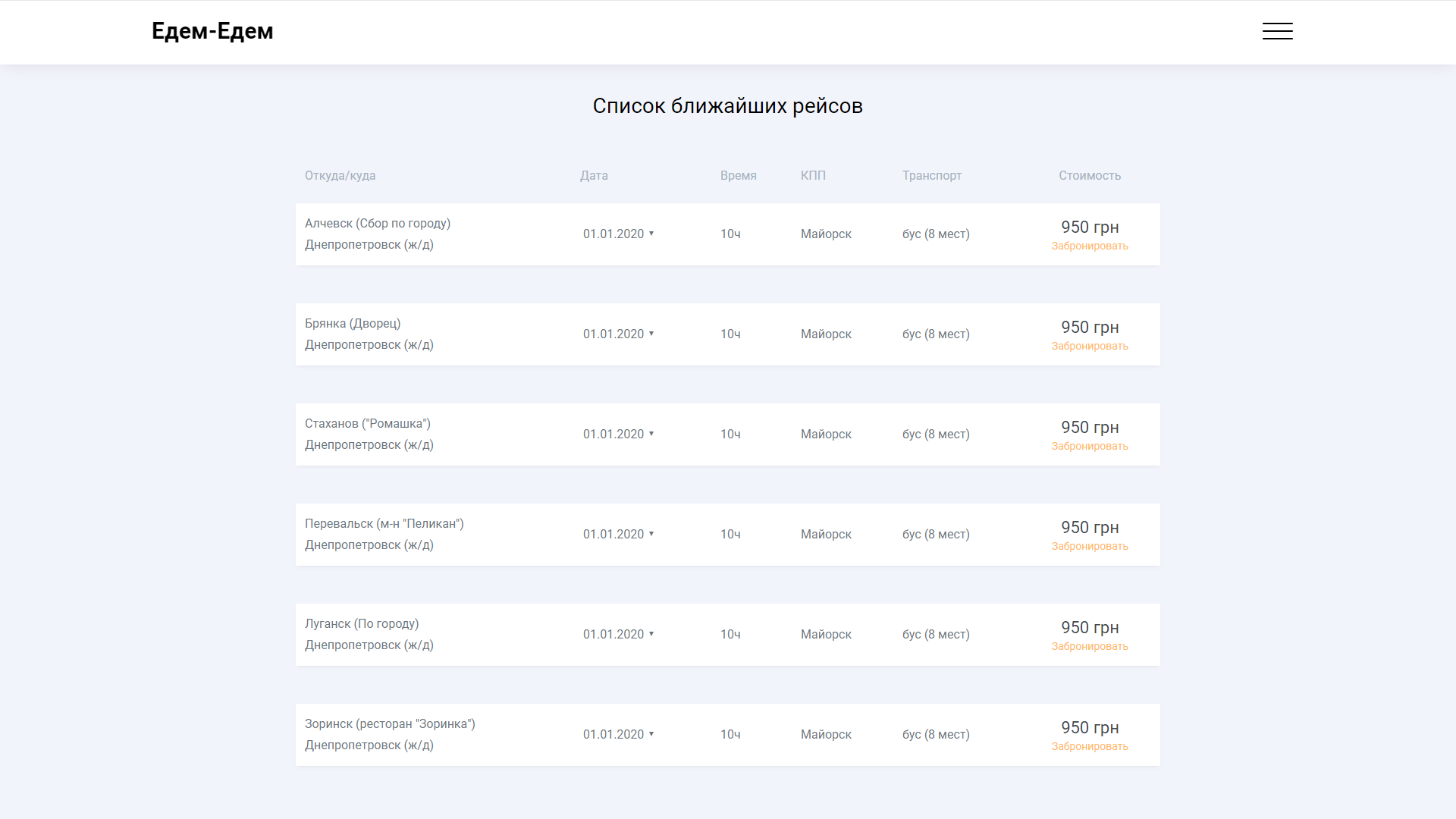The height and width of the screenshot is (819, 1456).
Task: Select the Алчевск (Сбор по городу) text
Action: pyautogui.click(x=378, y=223)
